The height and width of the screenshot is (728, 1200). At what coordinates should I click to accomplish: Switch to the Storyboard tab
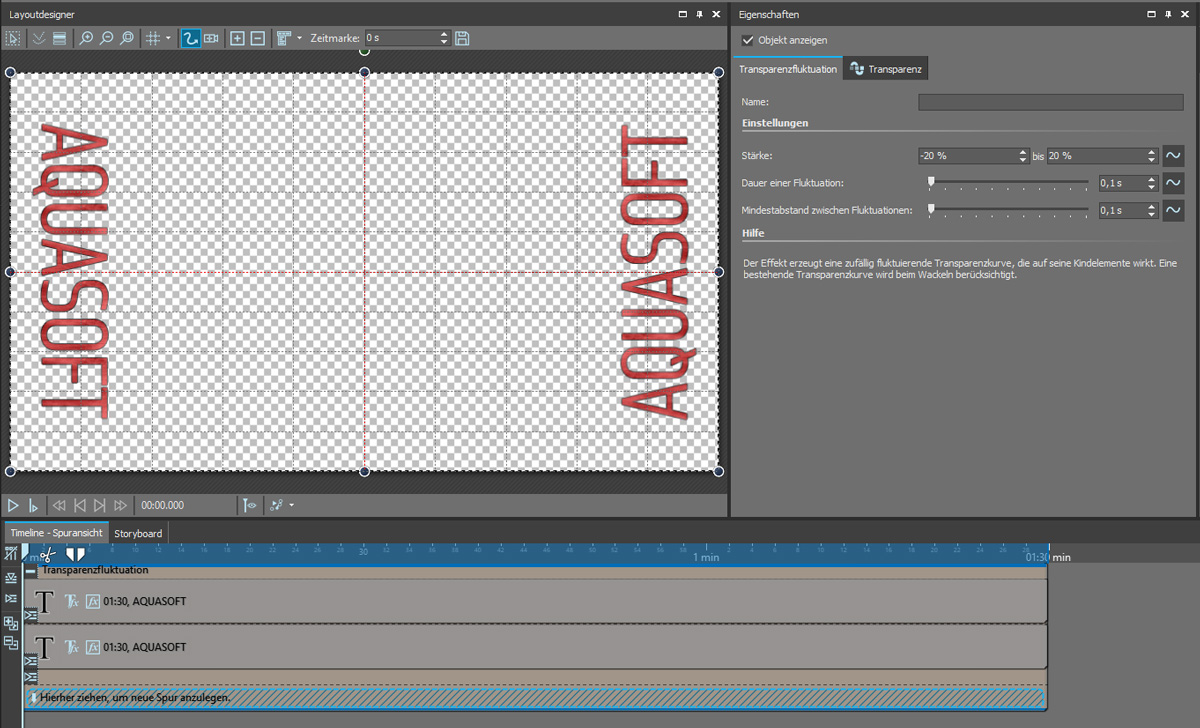pyautogui.click(x=138, y=533)
